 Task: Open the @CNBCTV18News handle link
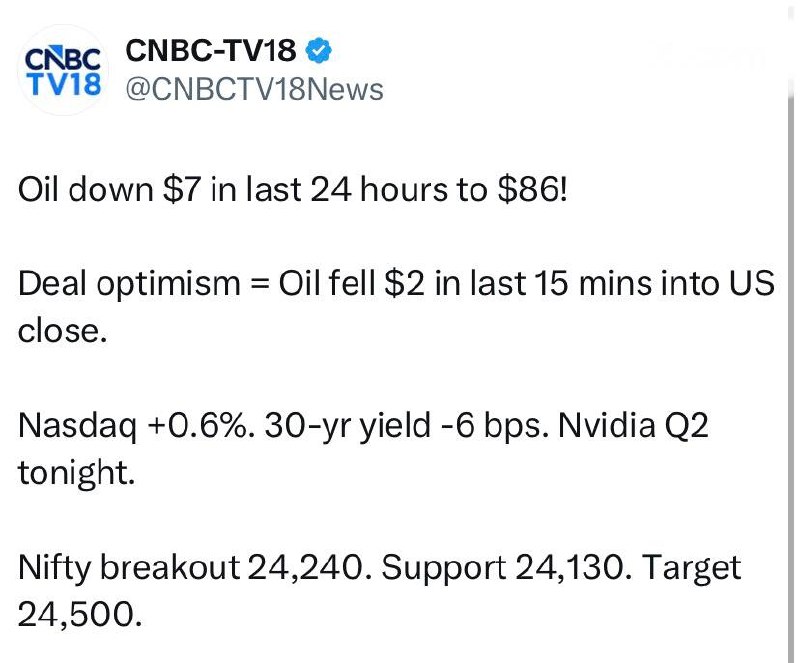pyautogui.click(x=254, y=89)
